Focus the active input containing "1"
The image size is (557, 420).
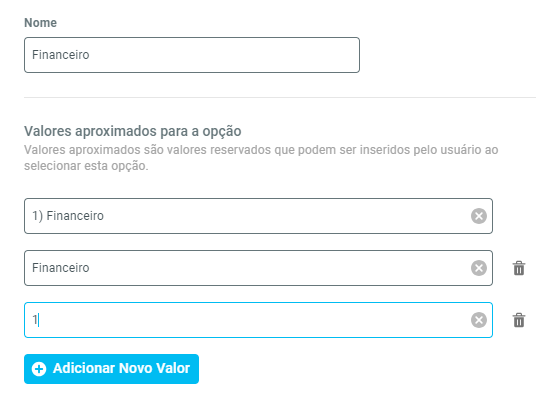click(258, 320)
